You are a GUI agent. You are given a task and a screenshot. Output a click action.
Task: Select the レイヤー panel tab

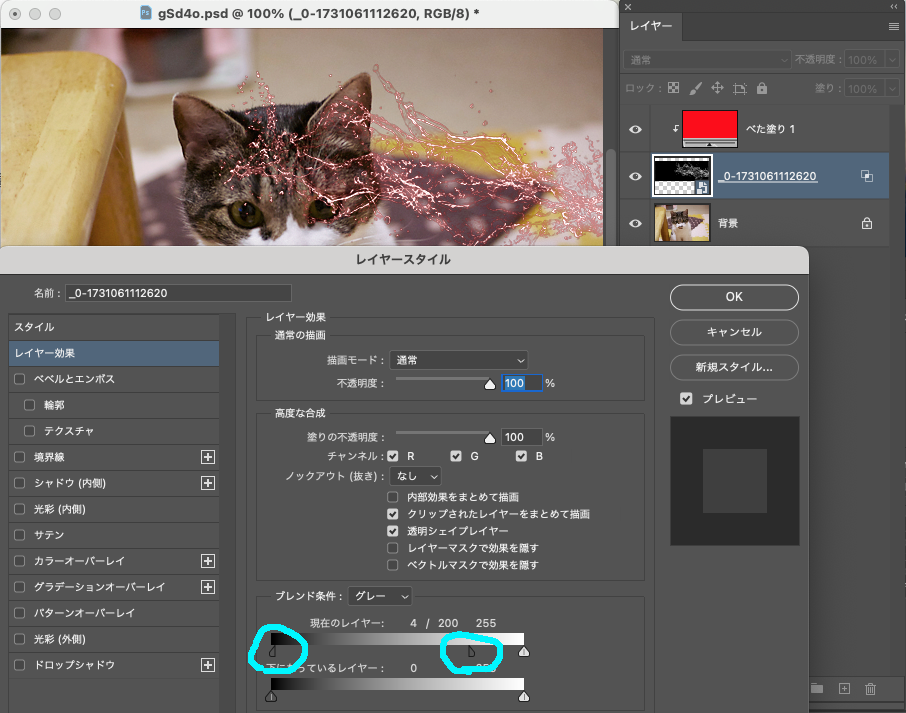click(x=650, y=27)
